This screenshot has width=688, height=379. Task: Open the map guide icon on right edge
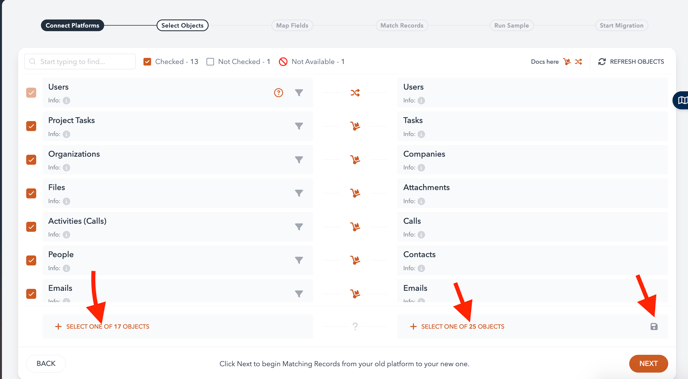pos(681,100)
